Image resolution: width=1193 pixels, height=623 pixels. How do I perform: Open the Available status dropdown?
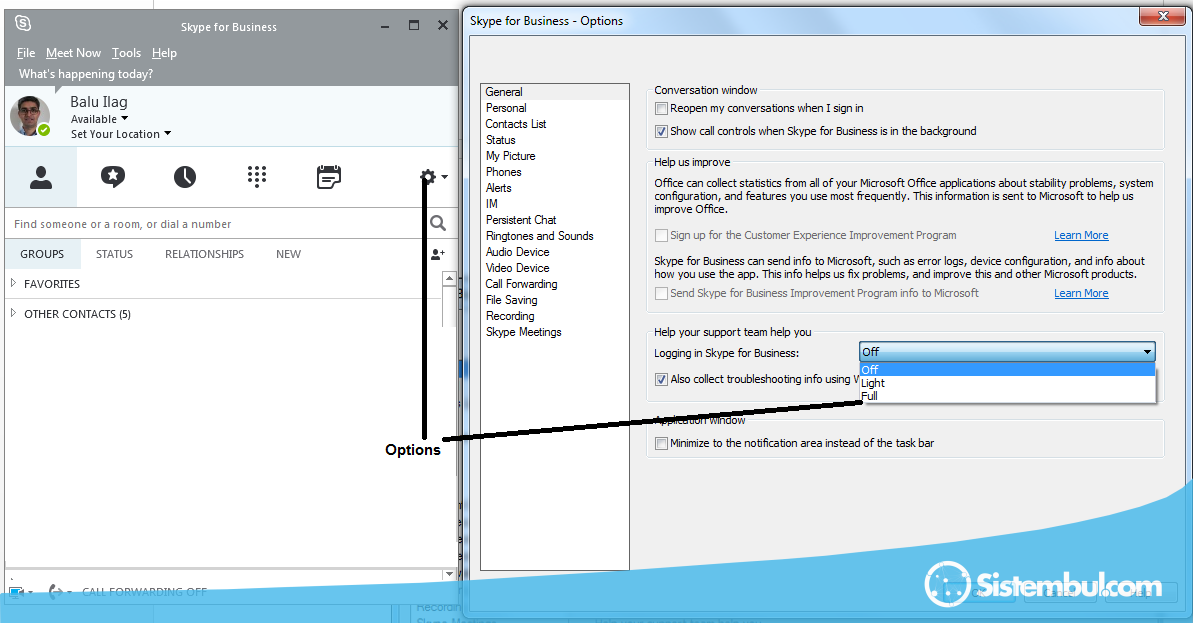100,119
